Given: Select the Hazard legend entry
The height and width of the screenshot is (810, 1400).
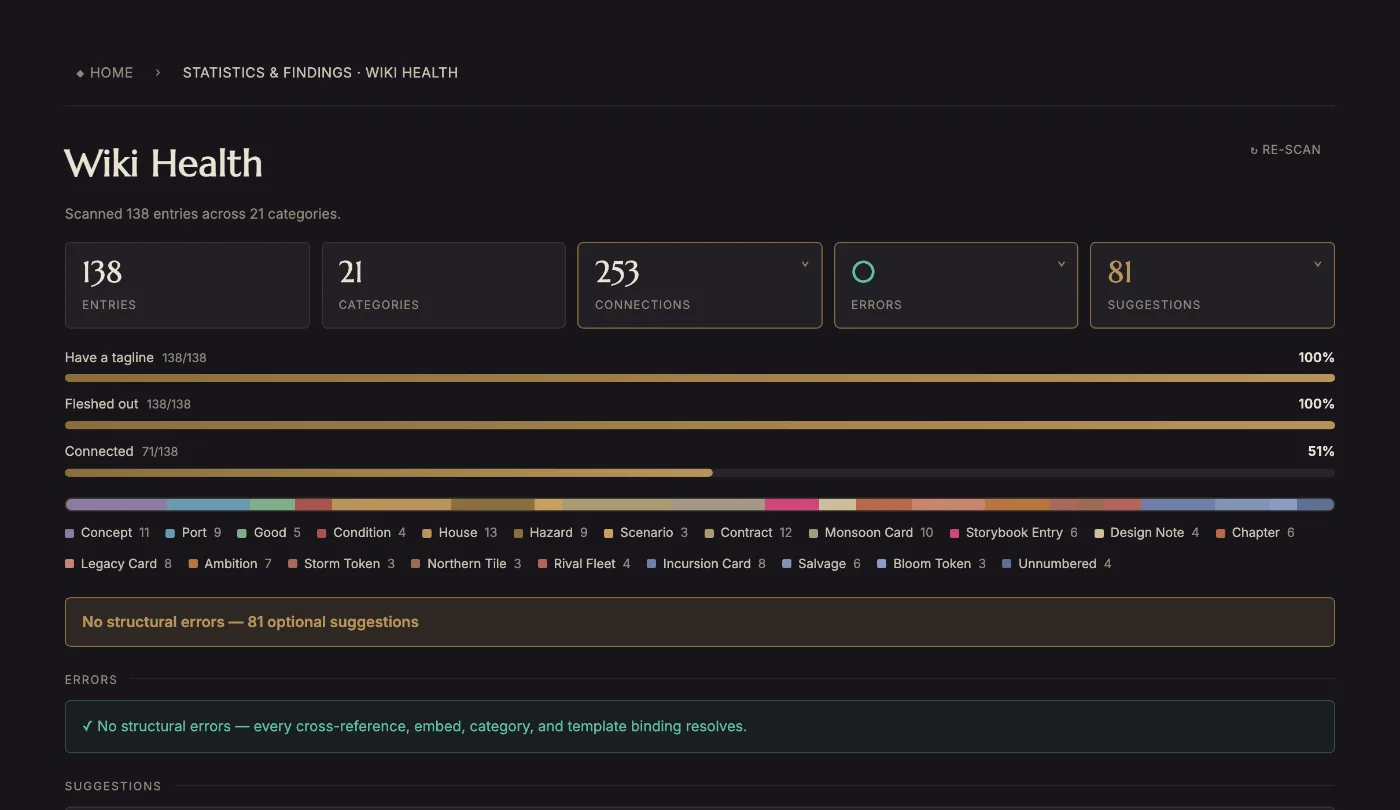Looking at the screenshot, I should tap(551, 533).
